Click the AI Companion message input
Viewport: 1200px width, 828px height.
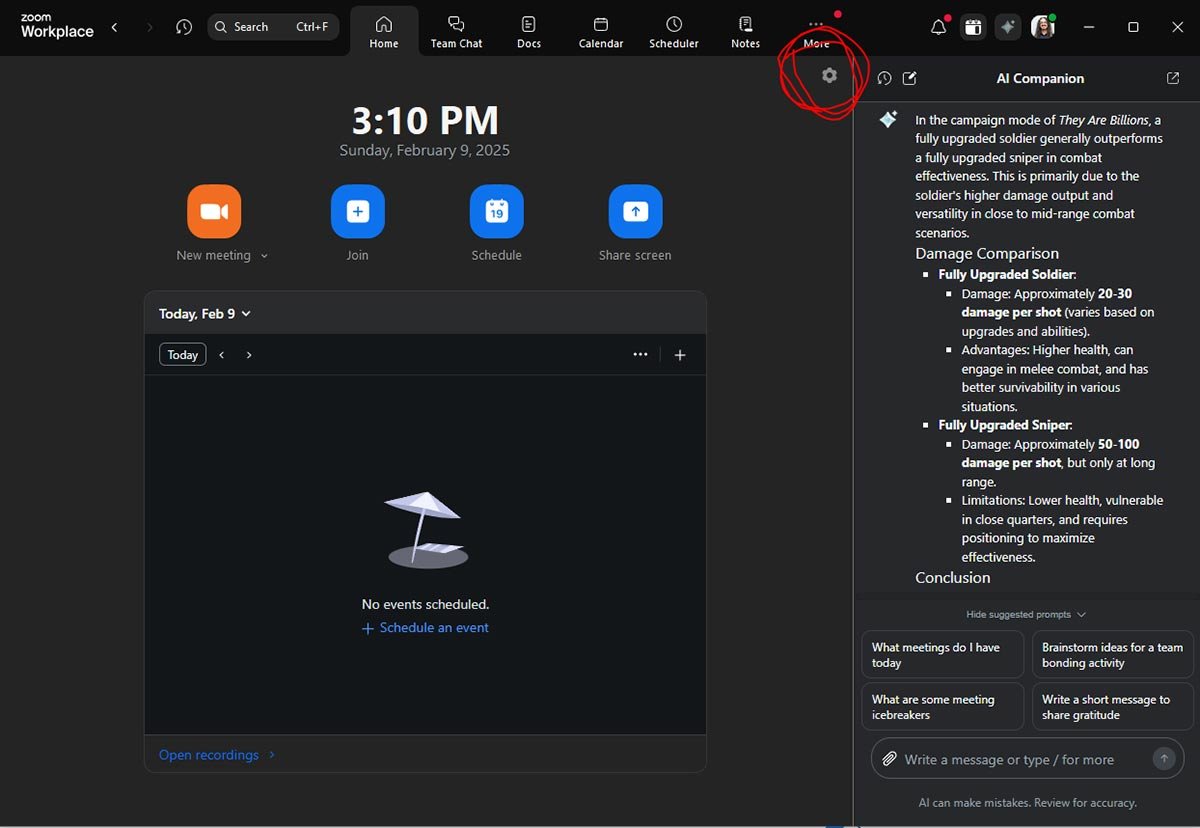[x=1027, y=759]
